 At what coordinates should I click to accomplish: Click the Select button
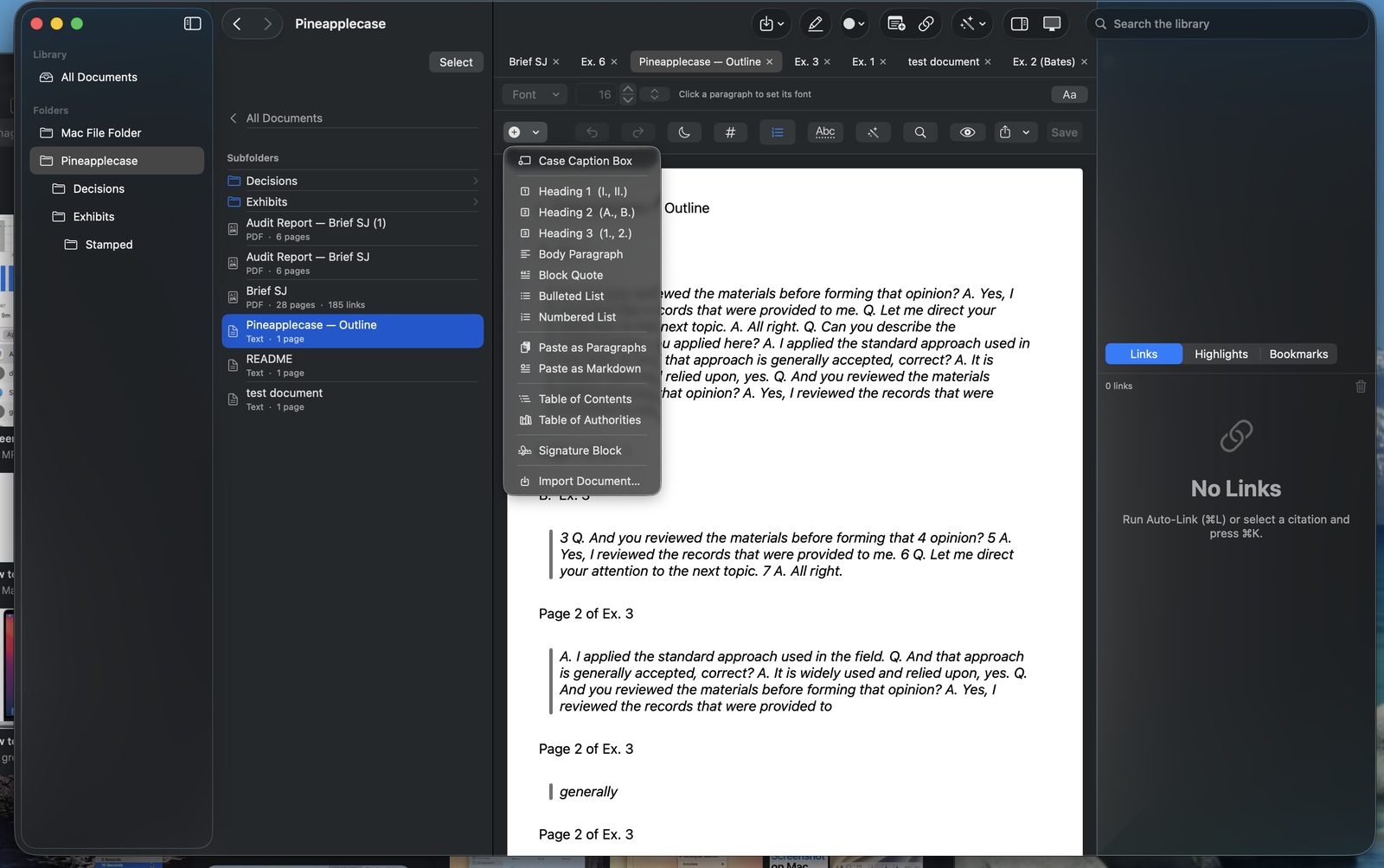tap(456, 62)
